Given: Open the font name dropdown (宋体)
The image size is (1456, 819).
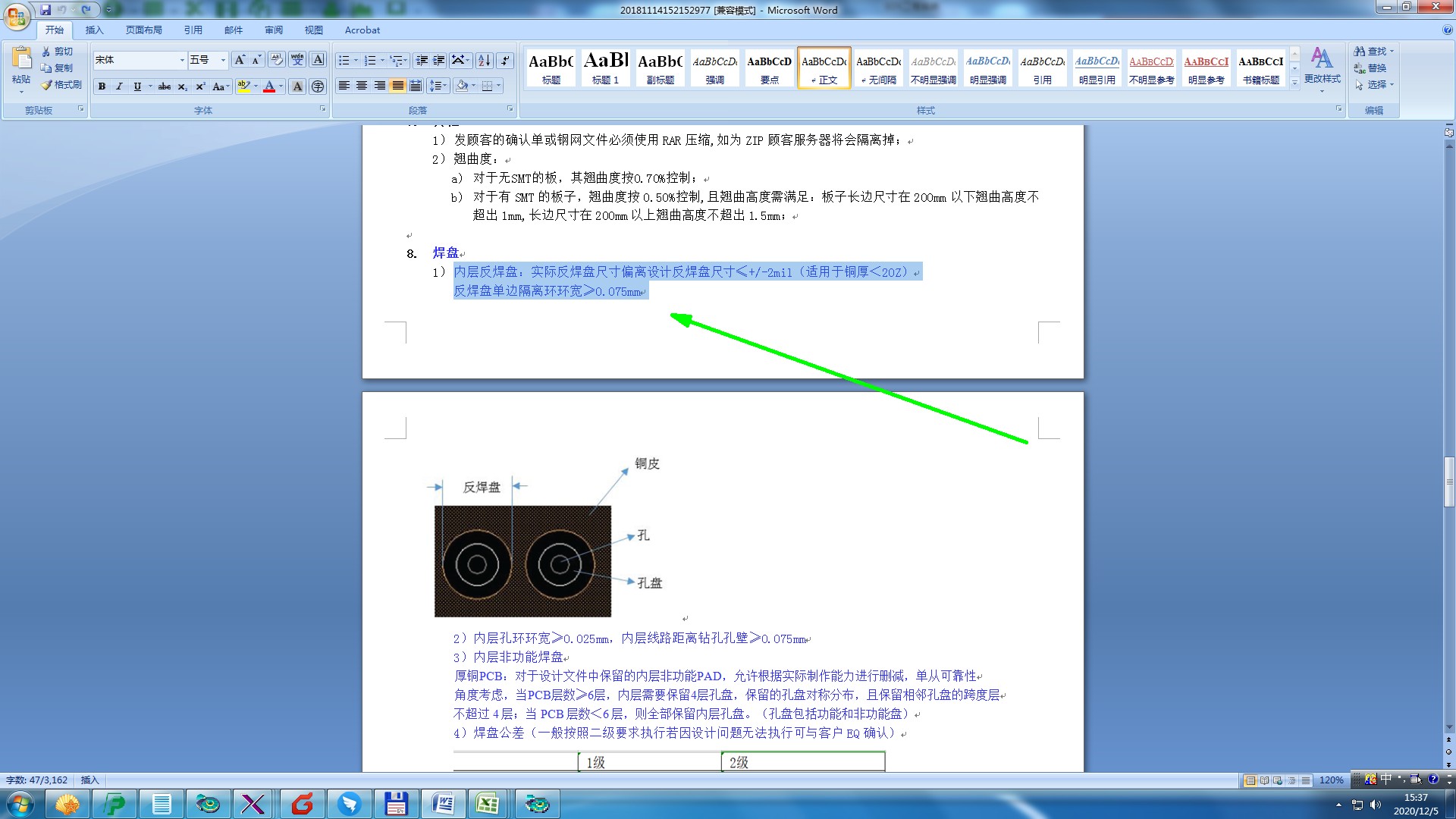Looking at the screenshot, I should (x=182, y=60).
